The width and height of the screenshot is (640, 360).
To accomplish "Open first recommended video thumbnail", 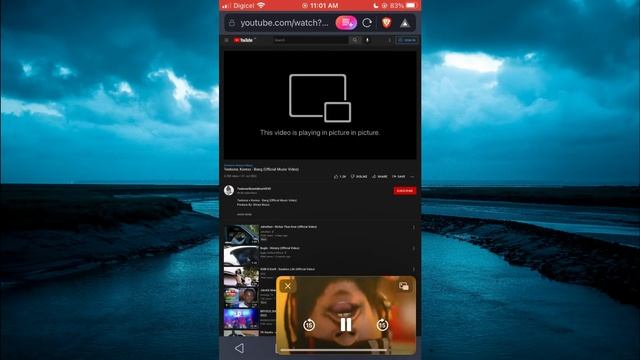I will click(x=241, y=234).
